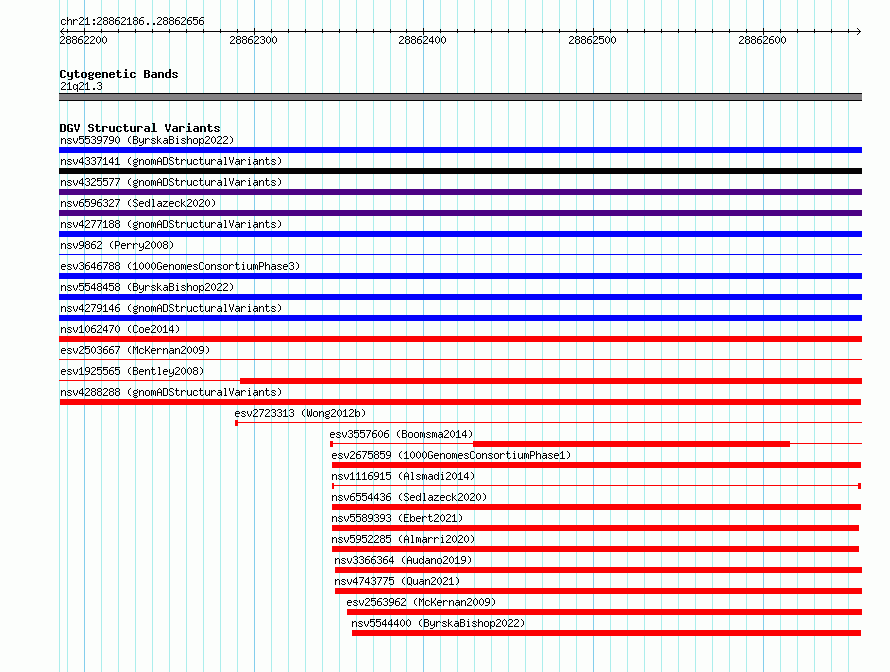Click the red bar under esv2563962
The height and width of the screenshot is (672, 890).
point(604,612)
